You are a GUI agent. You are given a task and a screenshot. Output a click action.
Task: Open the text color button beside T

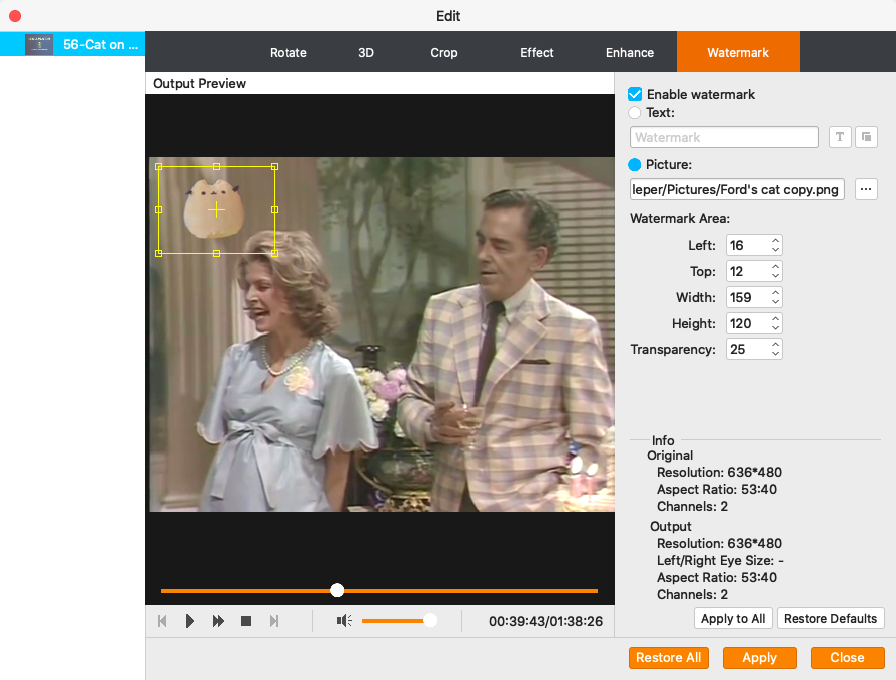[x=866, y=137]
